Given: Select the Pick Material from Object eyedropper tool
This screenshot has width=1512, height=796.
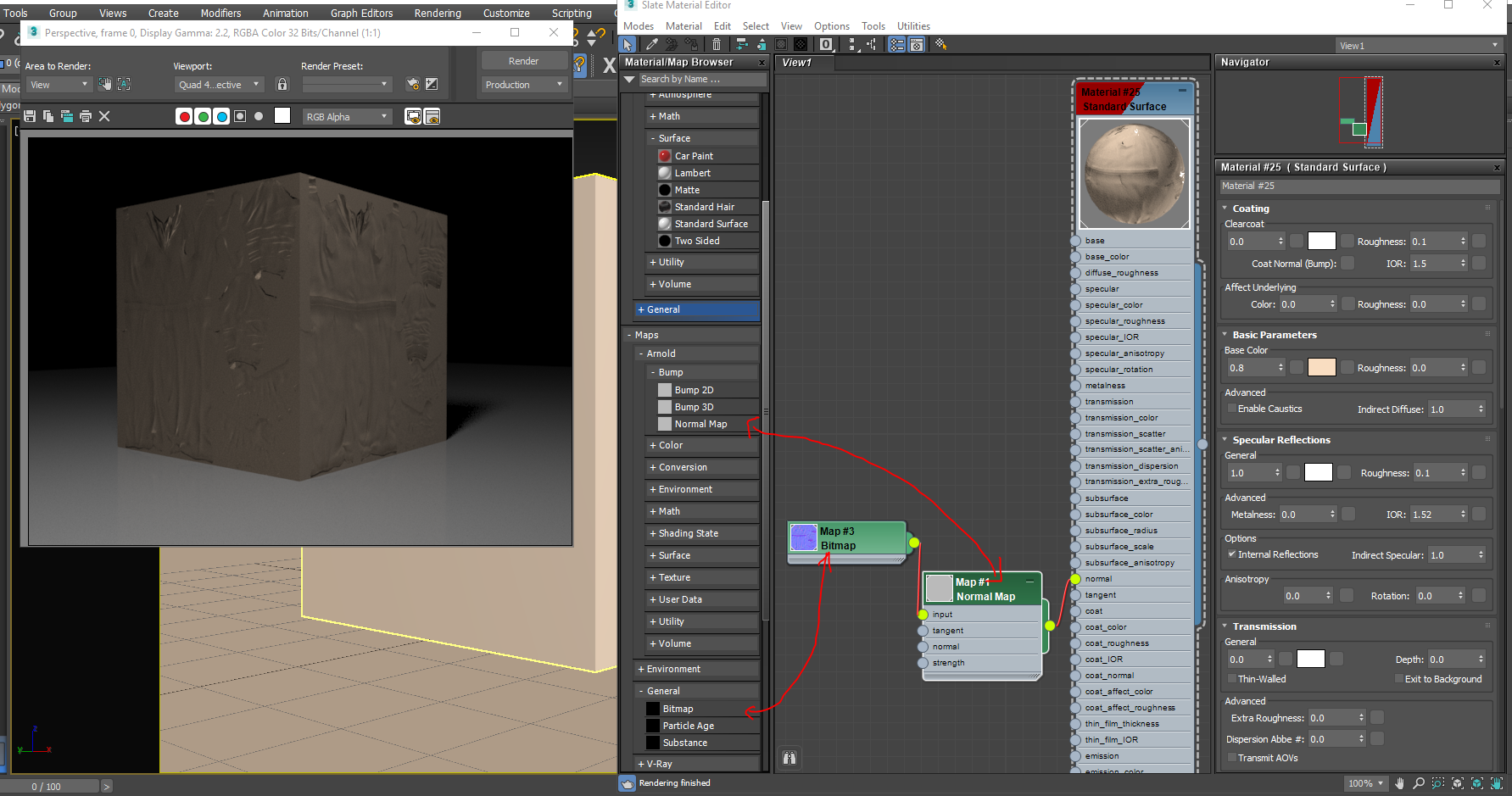Looking at the screenshot, I should [x=651, y=44].
